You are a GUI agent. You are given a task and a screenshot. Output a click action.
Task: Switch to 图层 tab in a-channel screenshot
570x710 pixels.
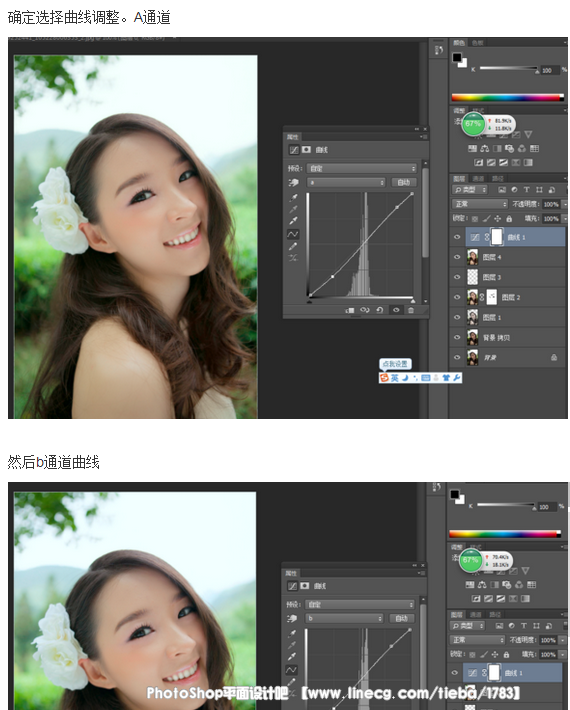click(459, 178)
